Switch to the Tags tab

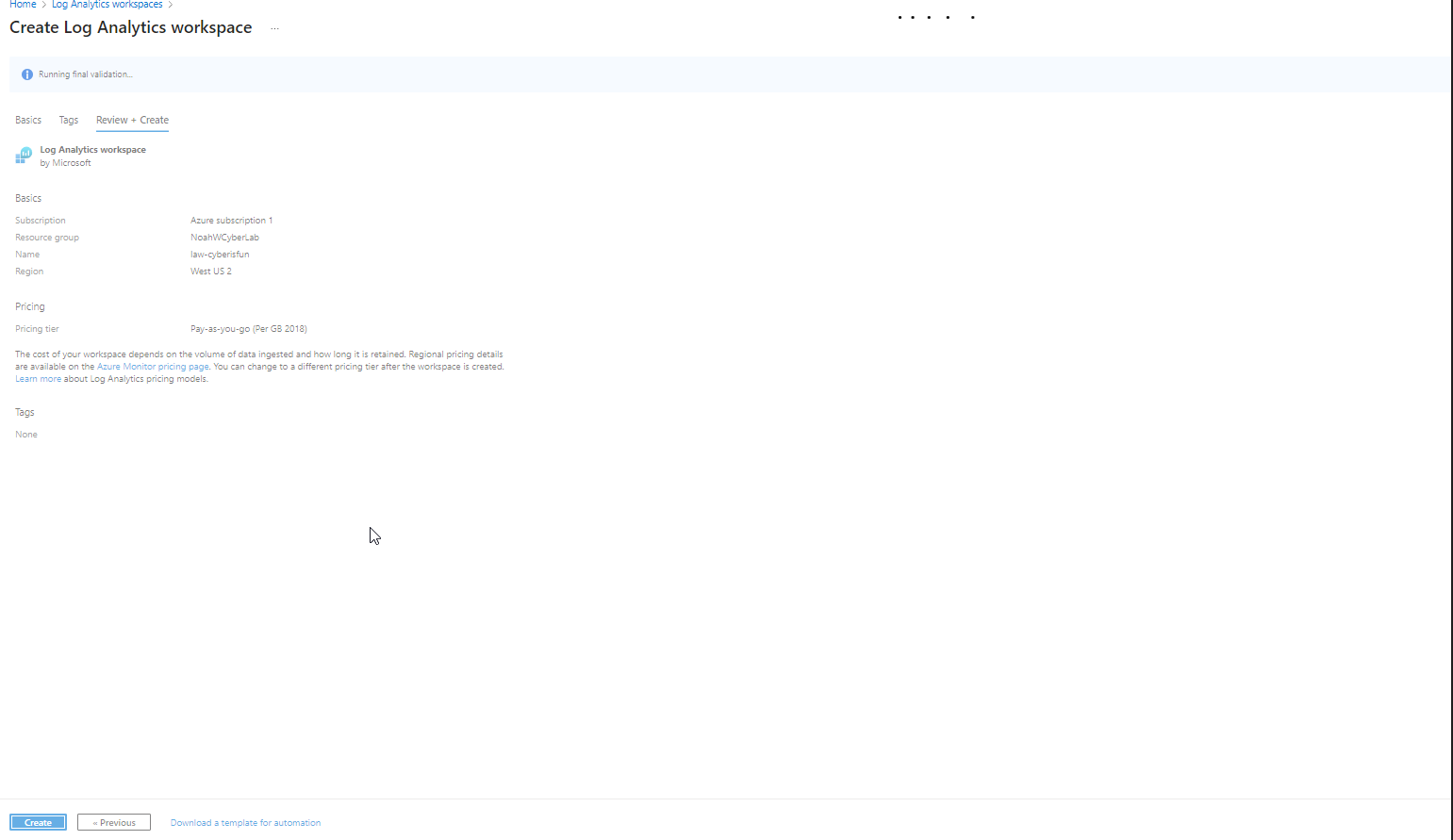(x=69, y=120)
